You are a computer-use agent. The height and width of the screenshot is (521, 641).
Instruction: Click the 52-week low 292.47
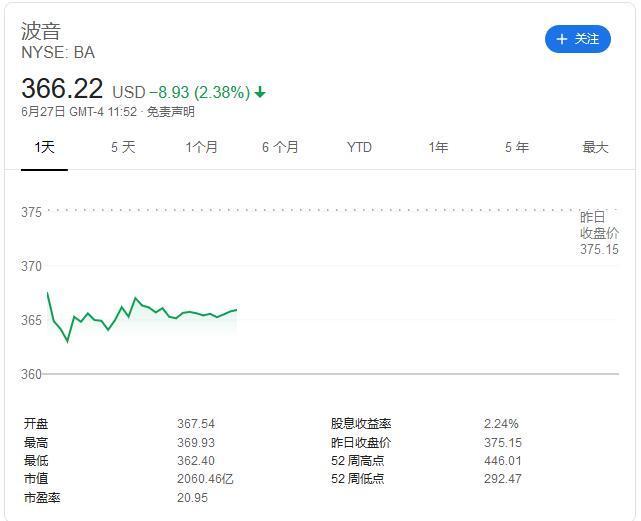pyautogui.click(x=503, y=478)
